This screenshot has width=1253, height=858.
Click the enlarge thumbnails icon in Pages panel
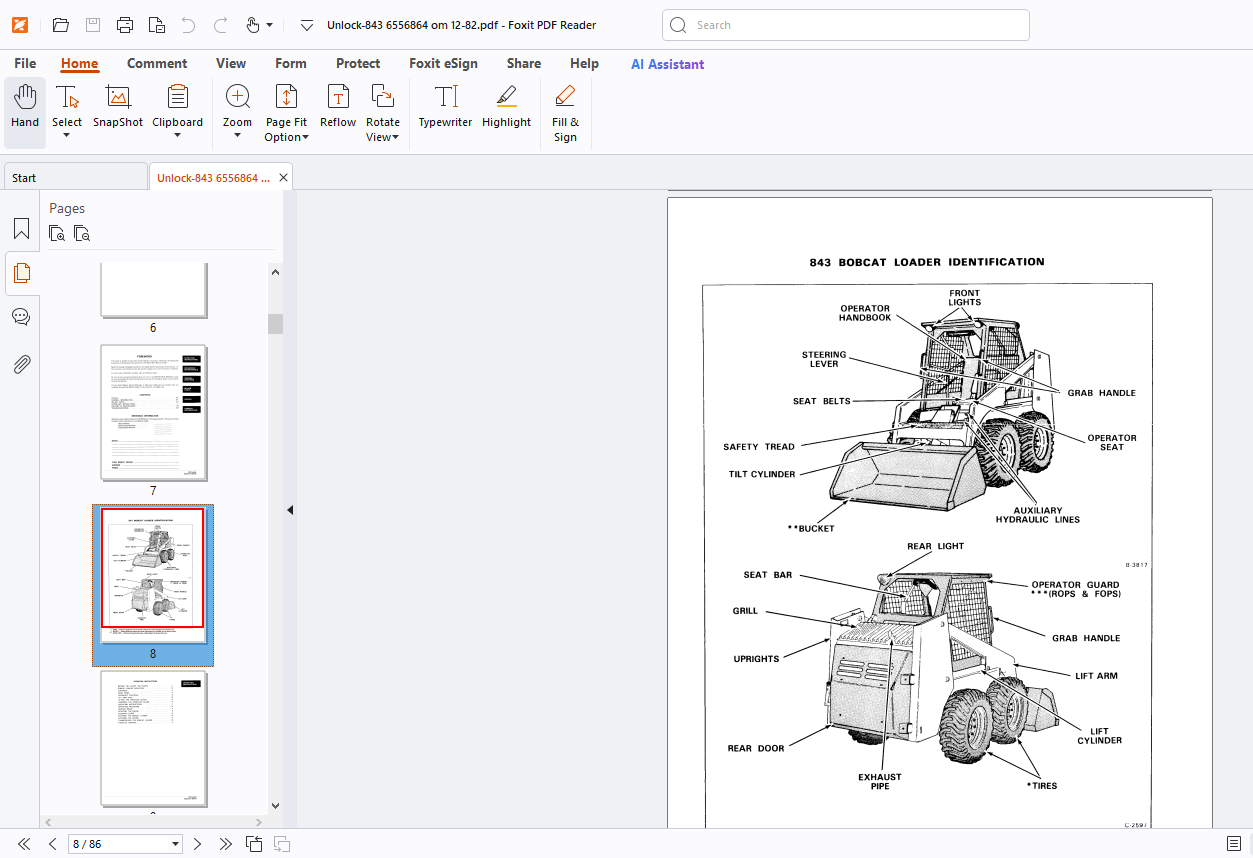click(x=58, y=234)
